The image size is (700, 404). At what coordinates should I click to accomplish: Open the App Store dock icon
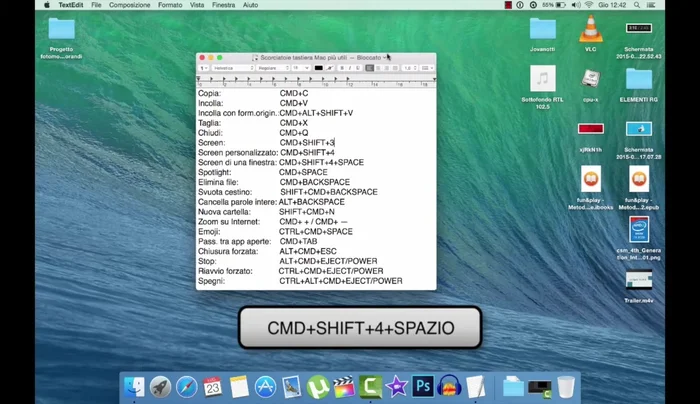pyautogui.click(x=265, y=387)
